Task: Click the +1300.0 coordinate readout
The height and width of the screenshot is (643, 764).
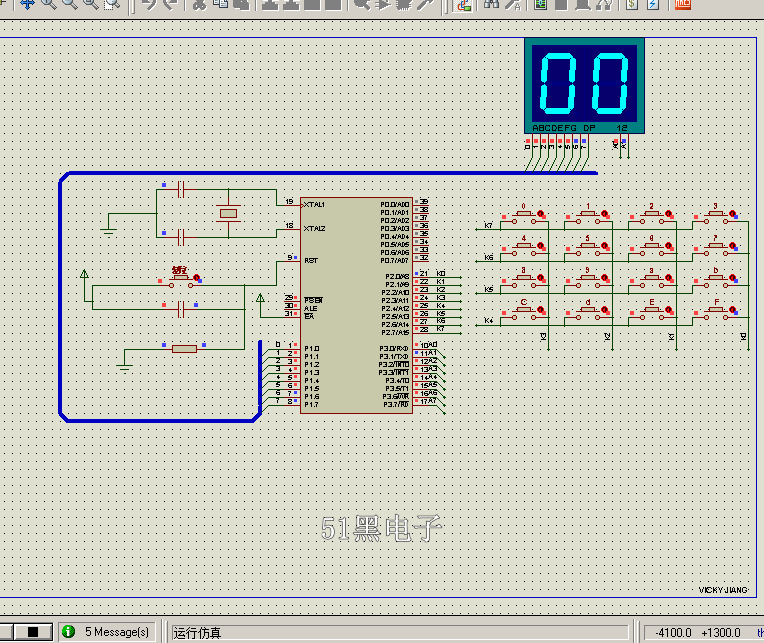Action: (721, 632)
